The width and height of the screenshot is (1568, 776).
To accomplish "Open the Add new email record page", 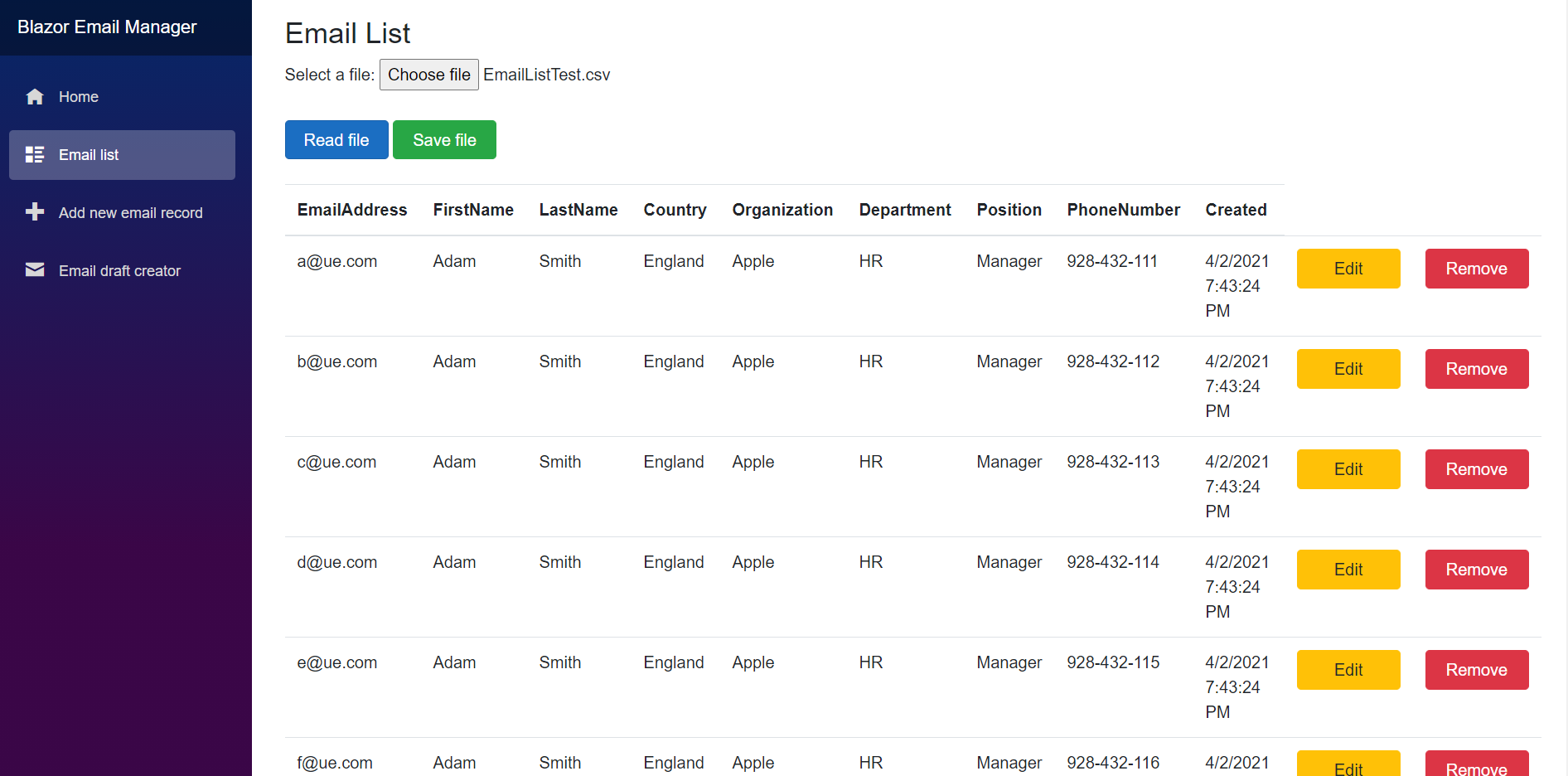I will [x=130, y=212].
